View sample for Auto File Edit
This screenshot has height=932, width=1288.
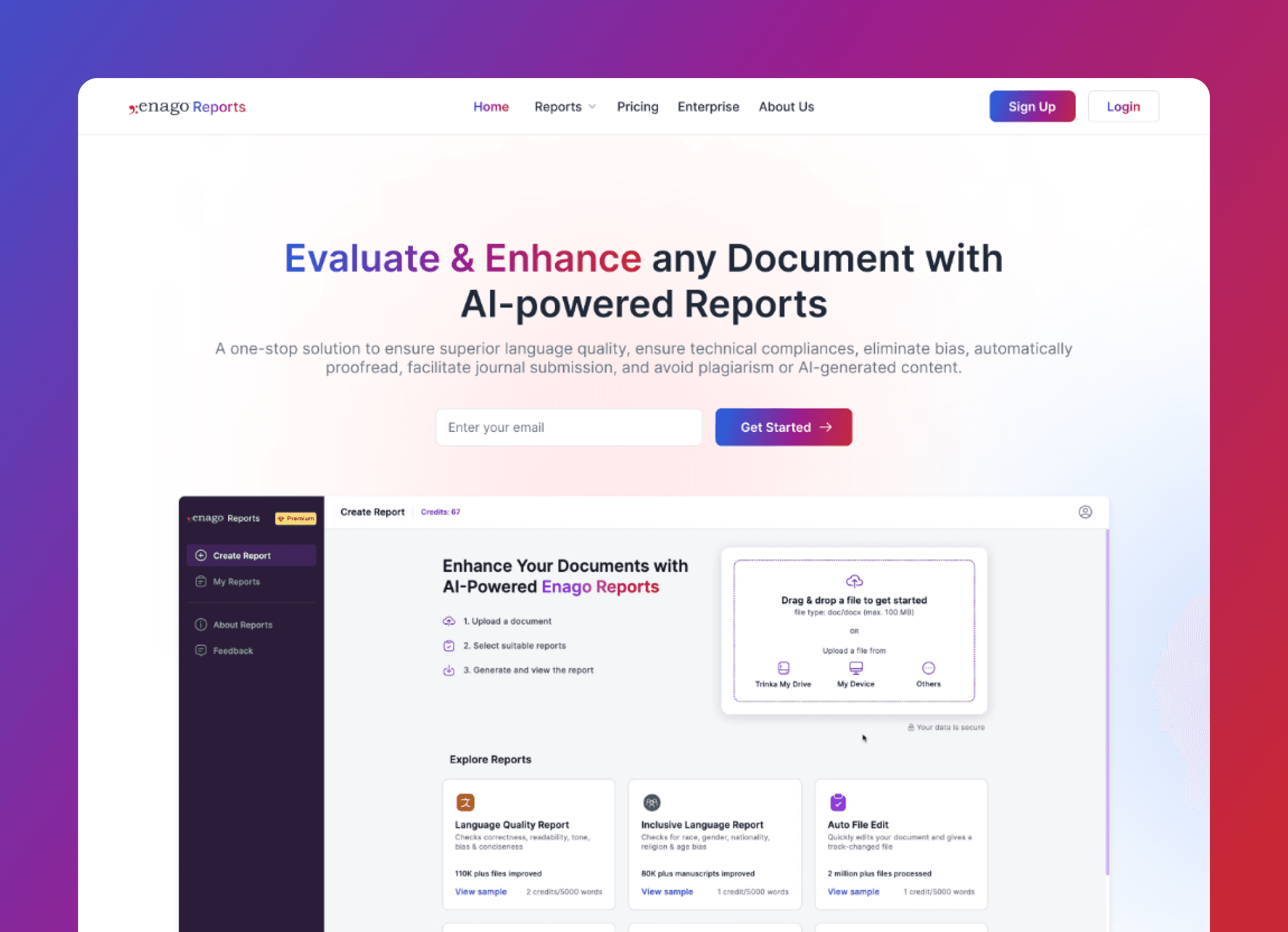coord(853,891)
